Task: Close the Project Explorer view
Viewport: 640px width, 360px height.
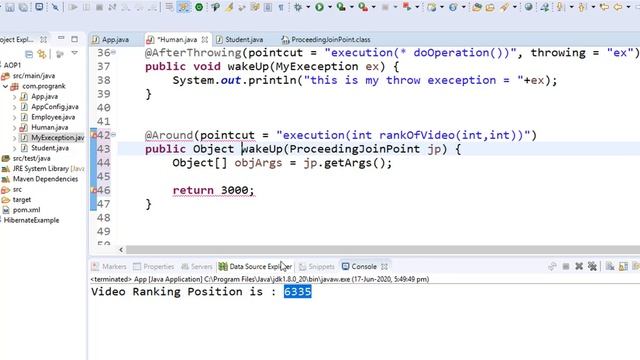Action: (x=43, y=40)
